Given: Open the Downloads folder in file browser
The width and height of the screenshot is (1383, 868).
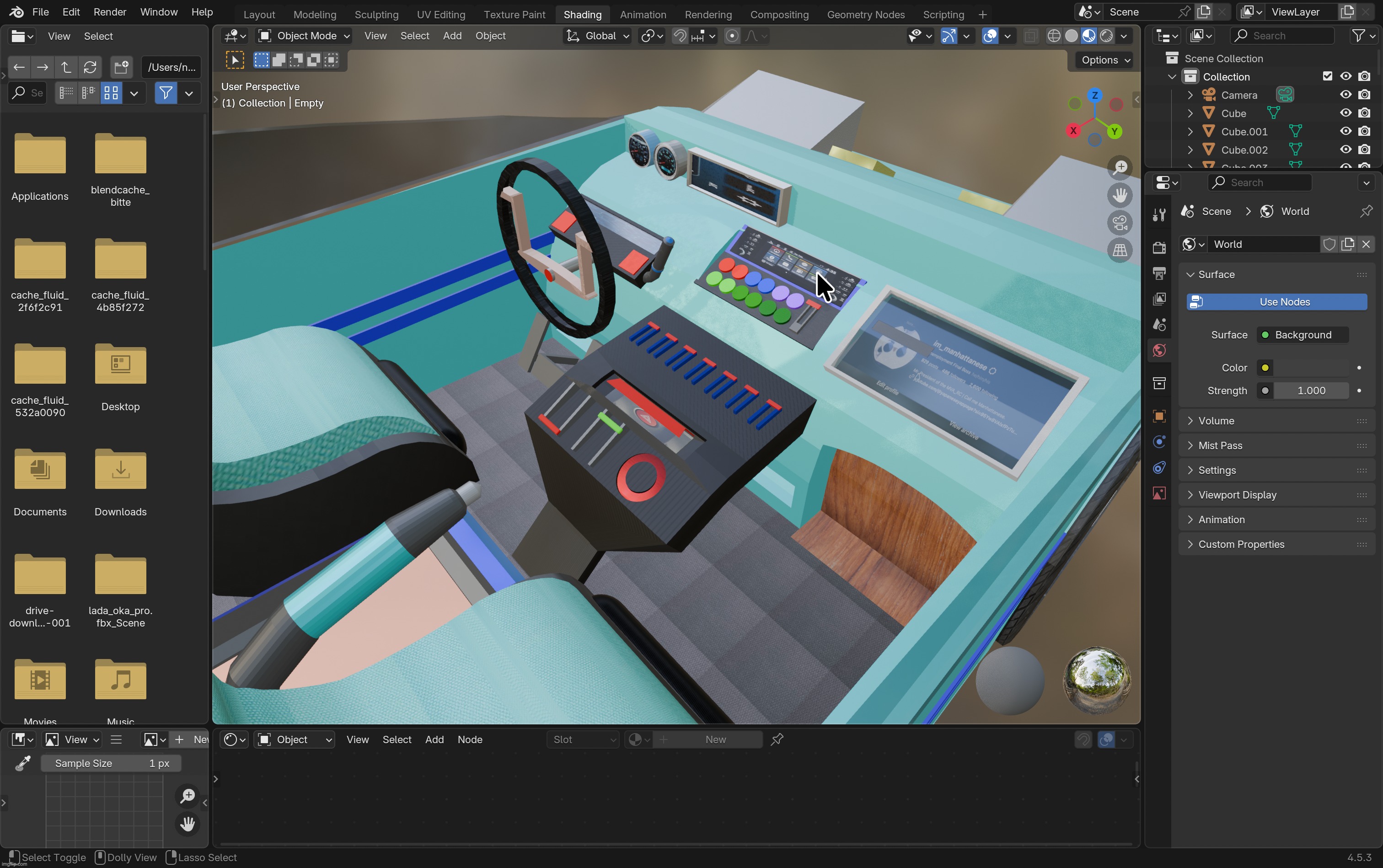Looking at the screenshot, I should pyautogui.click(x=120, y=470).
